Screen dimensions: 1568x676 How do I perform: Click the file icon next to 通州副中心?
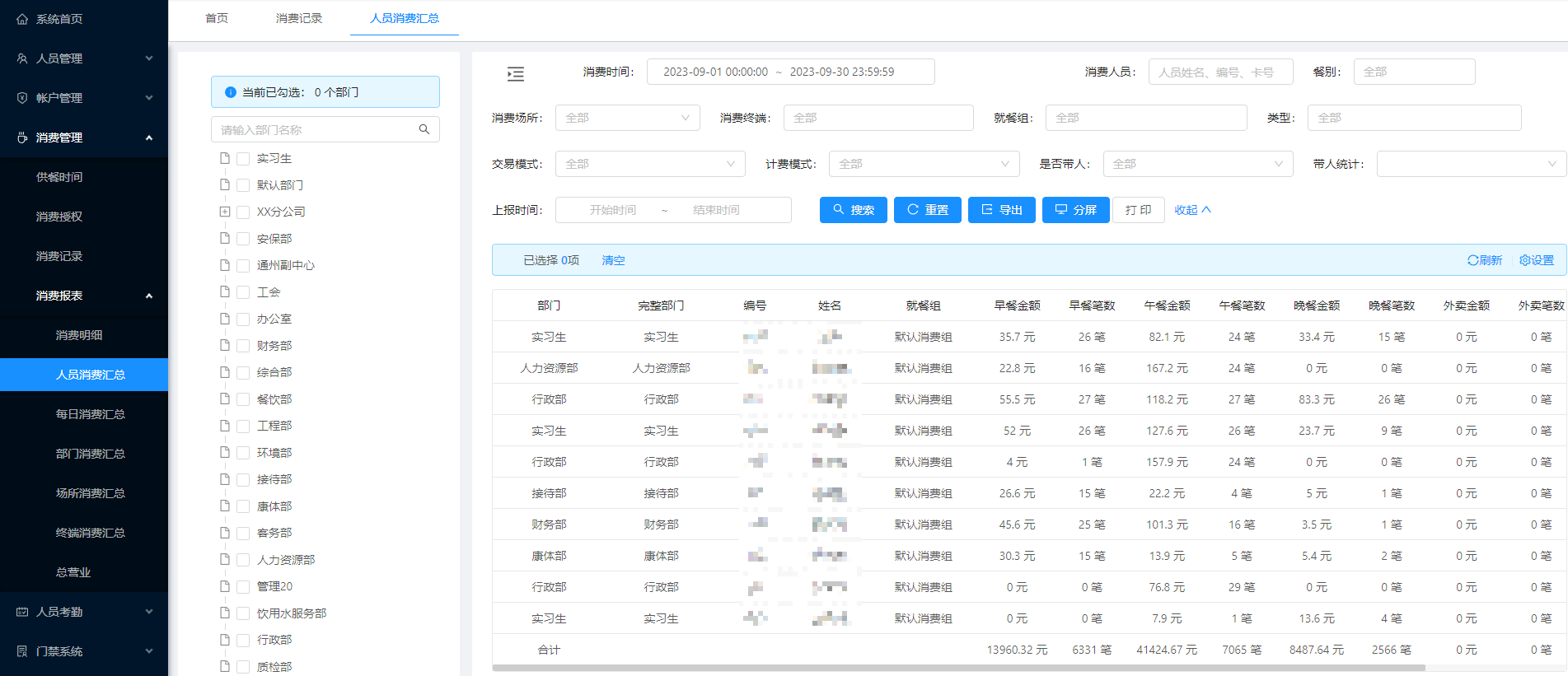[225, 265]
